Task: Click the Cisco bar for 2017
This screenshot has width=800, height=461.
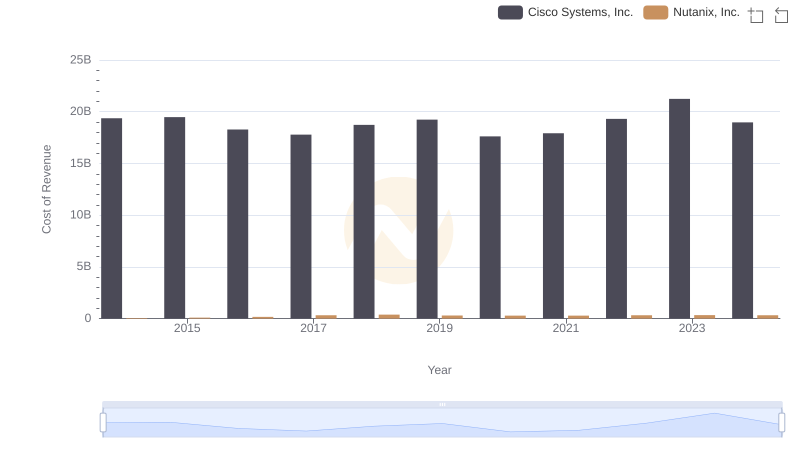Action: (x=301, y=226)
